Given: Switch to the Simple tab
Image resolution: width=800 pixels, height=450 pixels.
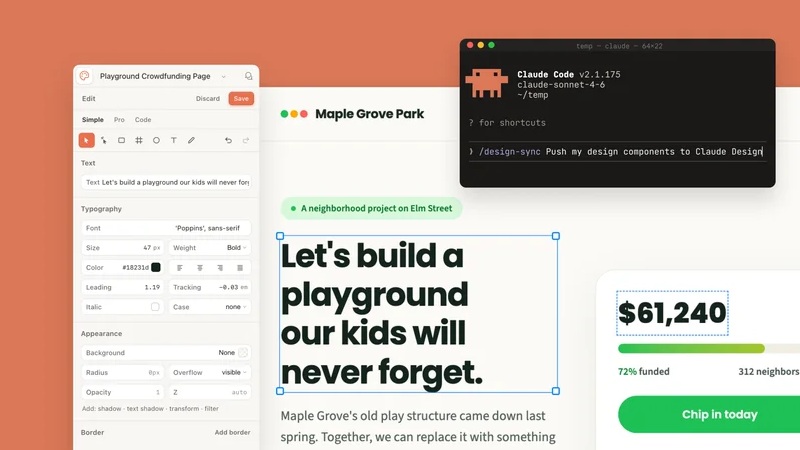Looking at the screenshot, I should (93, 119).
